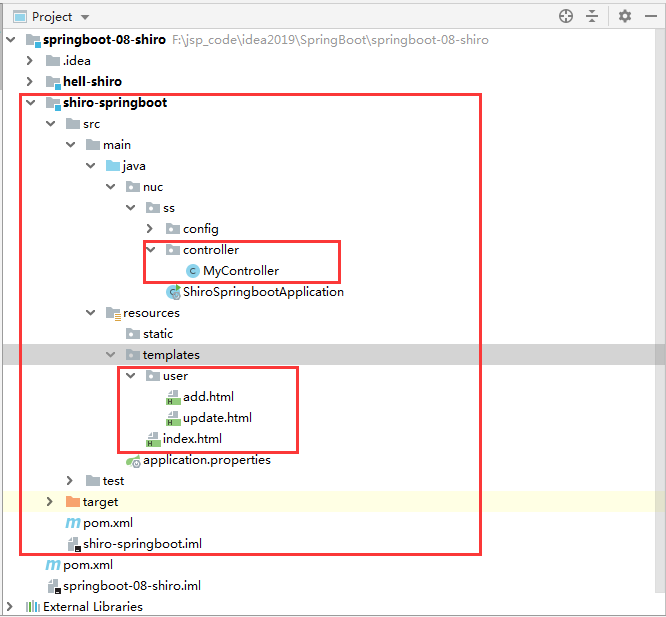Select the ShiroSpringbootApplication class
The image size is (666, 617).
262,292
